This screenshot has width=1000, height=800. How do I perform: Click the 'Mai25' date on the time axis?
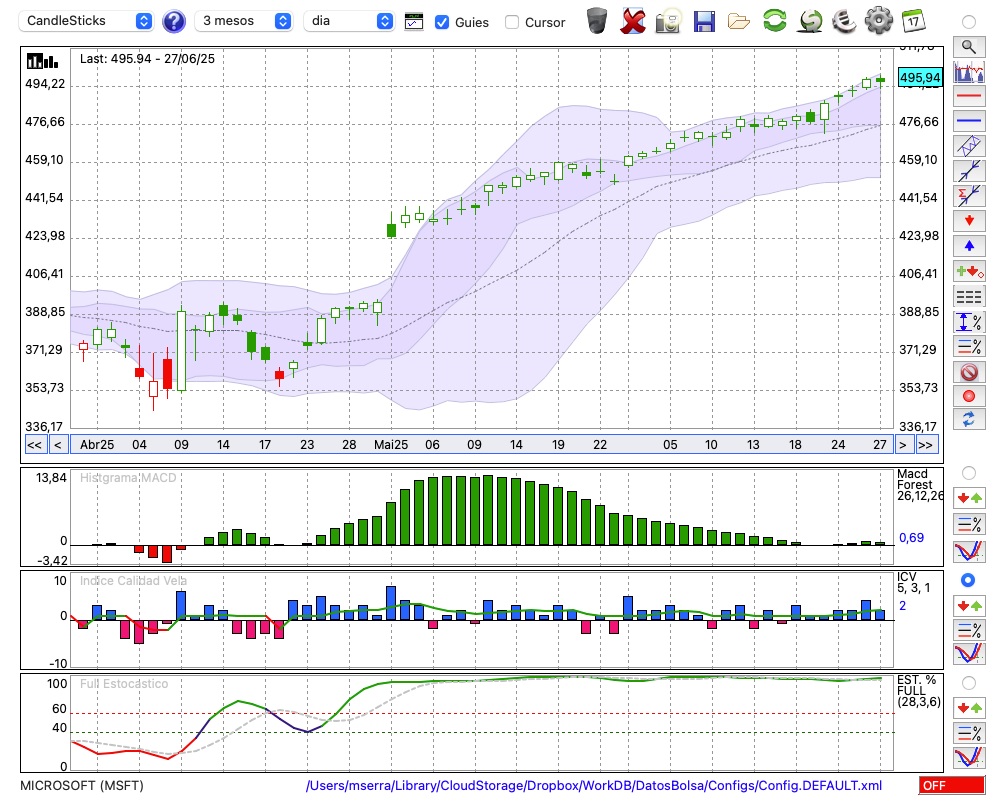391,445
